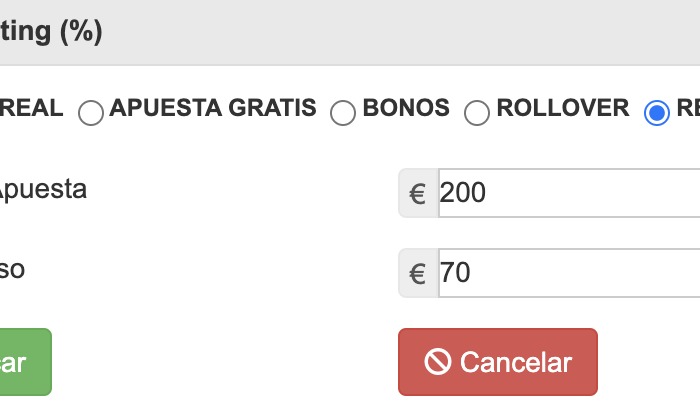Select the APUESTA GRATIS radio button
The width and height of the screenshot is (700, 410).
pos(91,113)
